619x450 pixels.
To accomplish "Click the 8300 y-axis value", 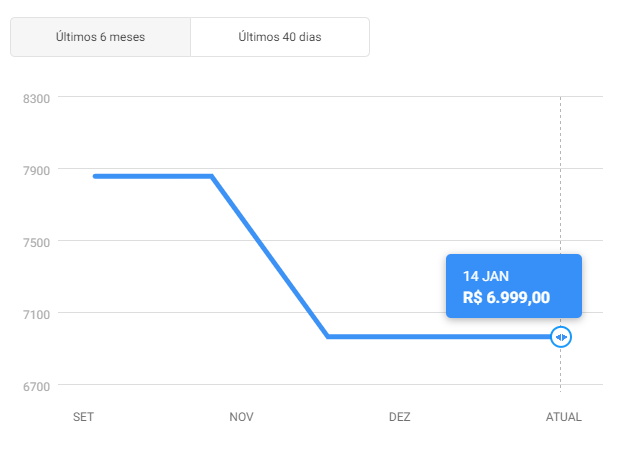I will pos(36,99).
